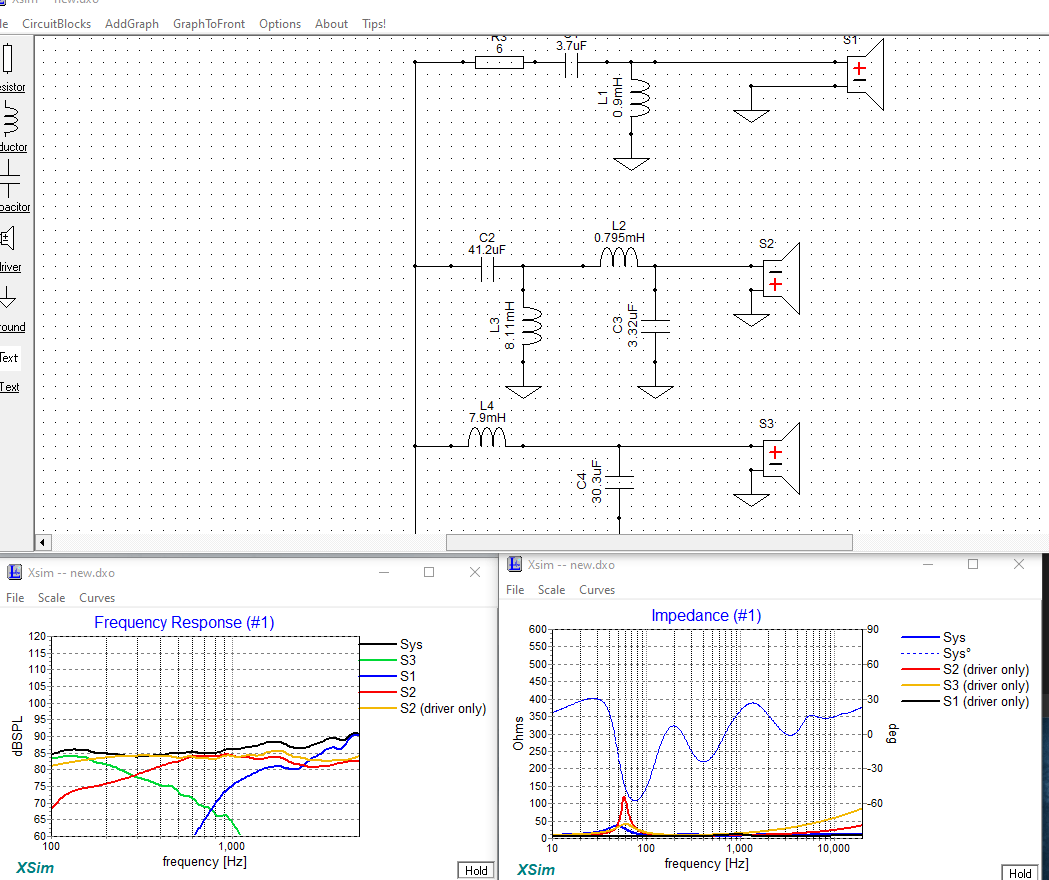Open File menu in Impedance window
This screenshot has width=1049, height=880.
coord(515,590)
